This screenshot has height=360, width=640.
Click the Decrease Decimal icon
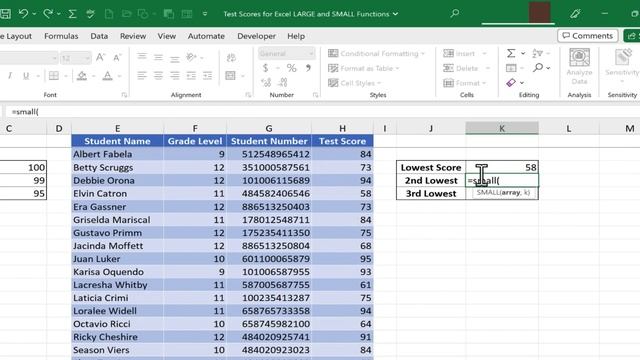(x=283, y=82)
